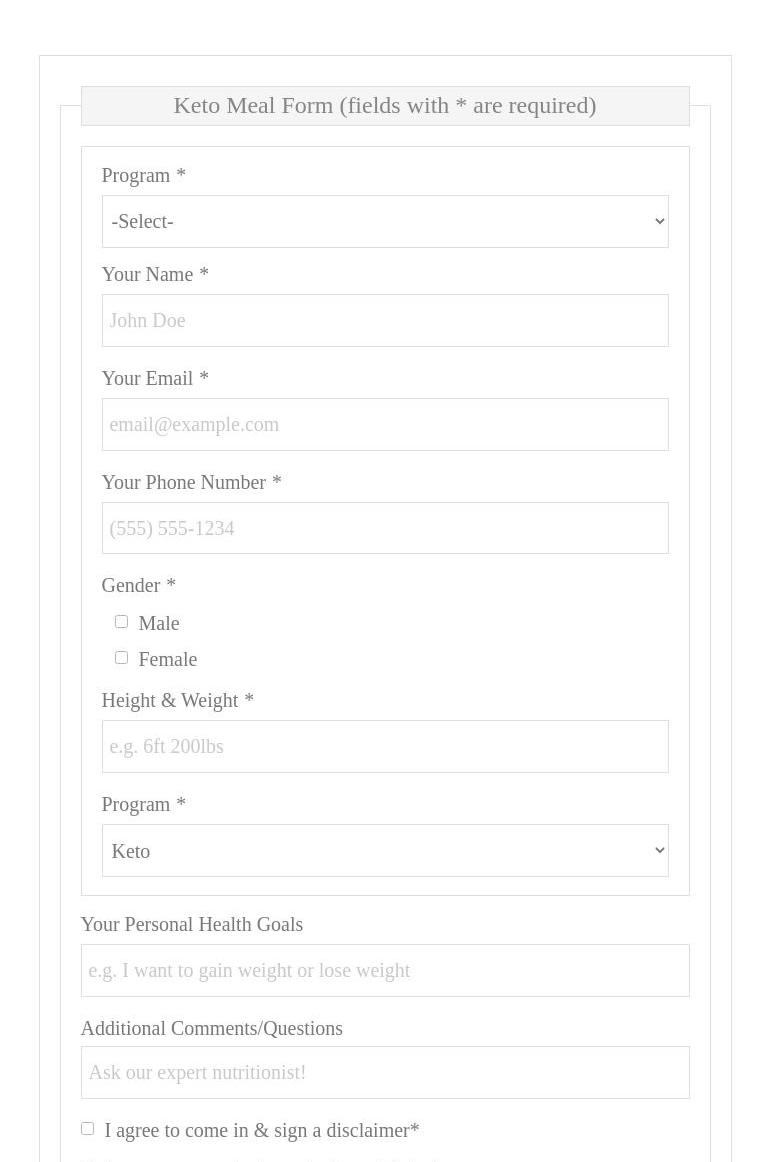Click the 'Your Phone Number *' label

(x=191, y=482)
